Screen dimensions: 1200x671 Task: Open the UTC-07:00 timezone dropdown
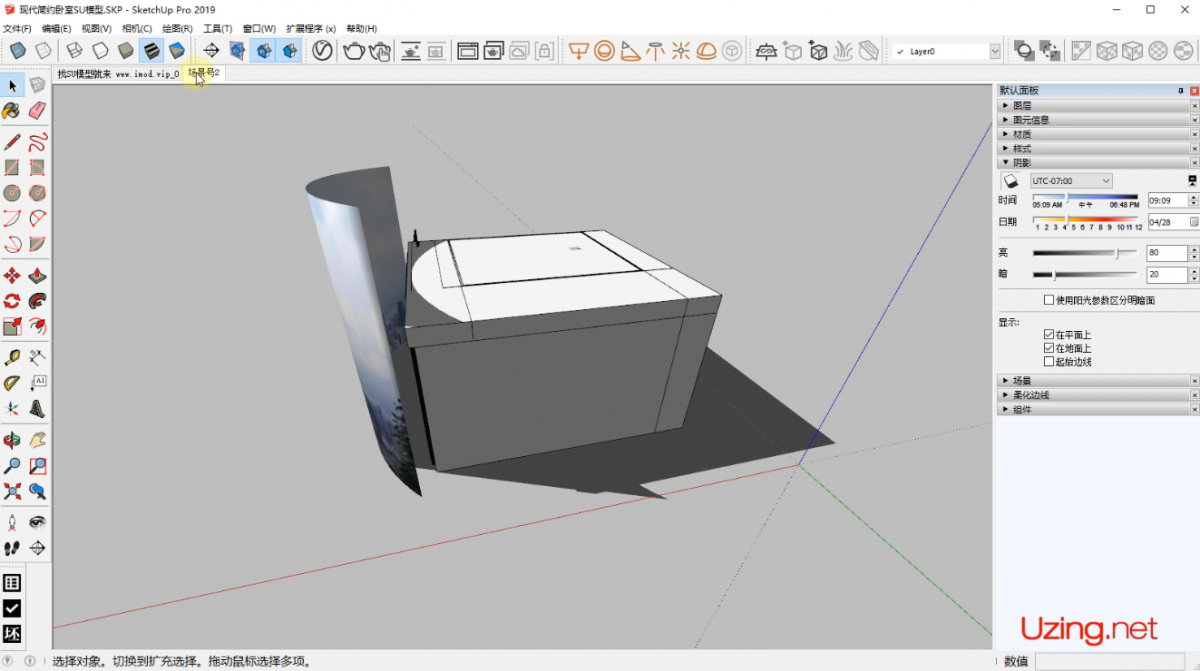click(1071, 181)
